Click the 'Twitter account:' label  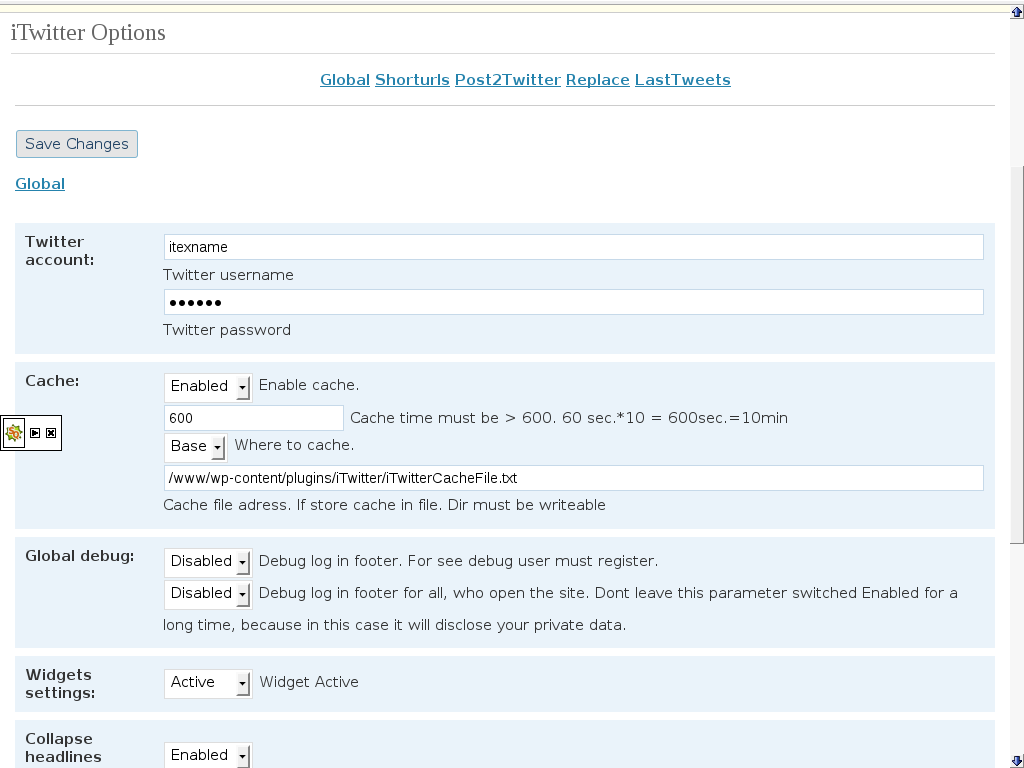59,251
